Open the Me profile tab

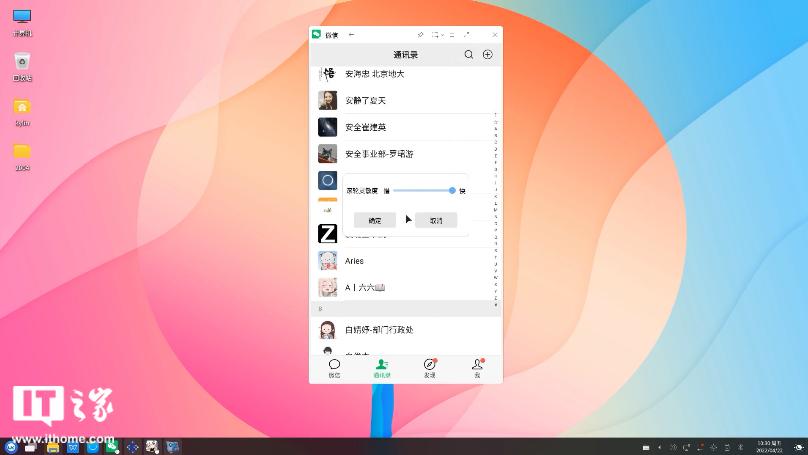coord(477,366)
